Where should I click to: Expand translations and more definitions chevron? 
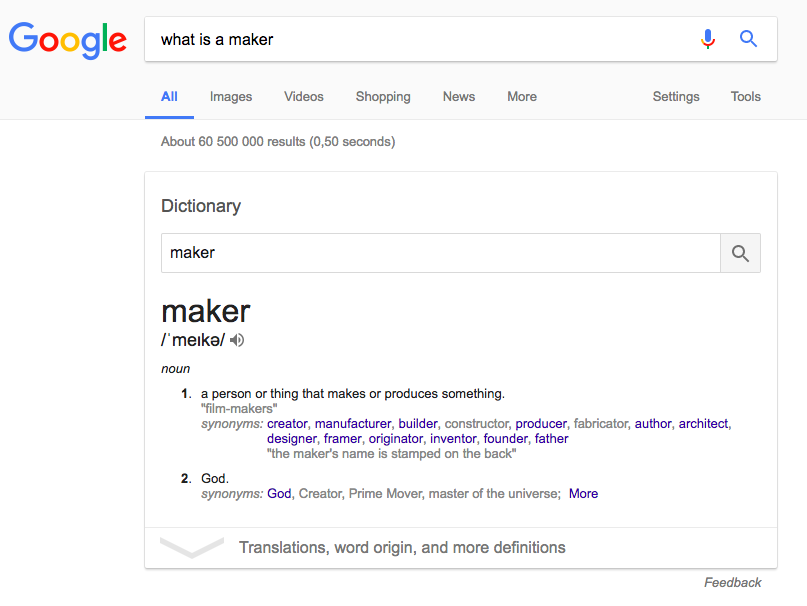(192, 547)
